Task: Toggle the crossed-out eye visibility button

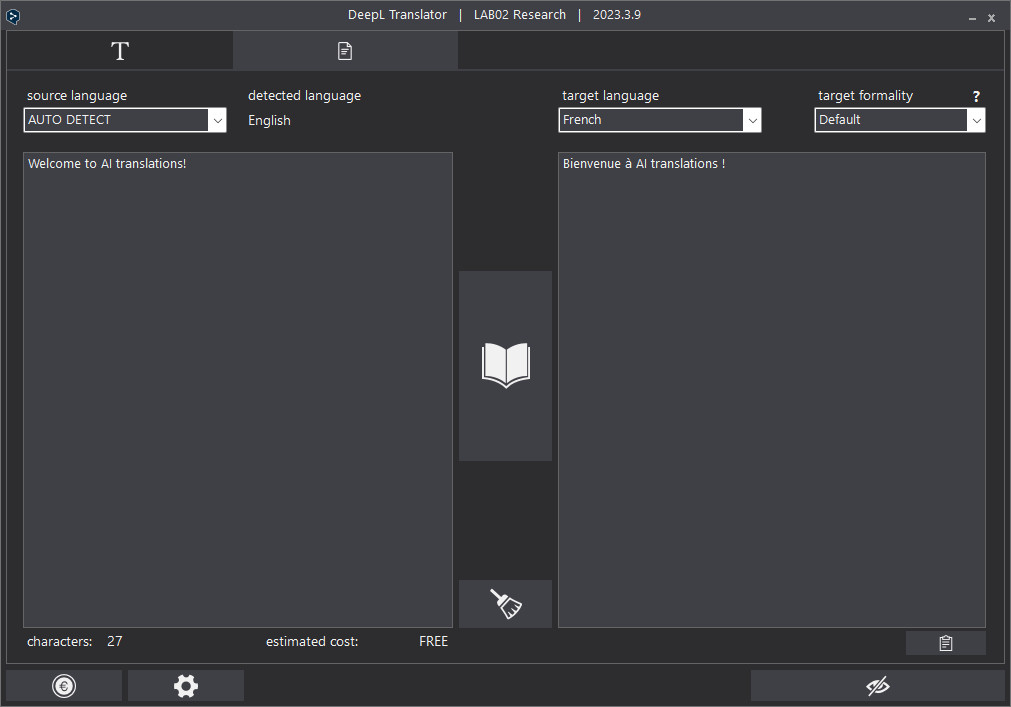Action: click(x=878, y=686)
